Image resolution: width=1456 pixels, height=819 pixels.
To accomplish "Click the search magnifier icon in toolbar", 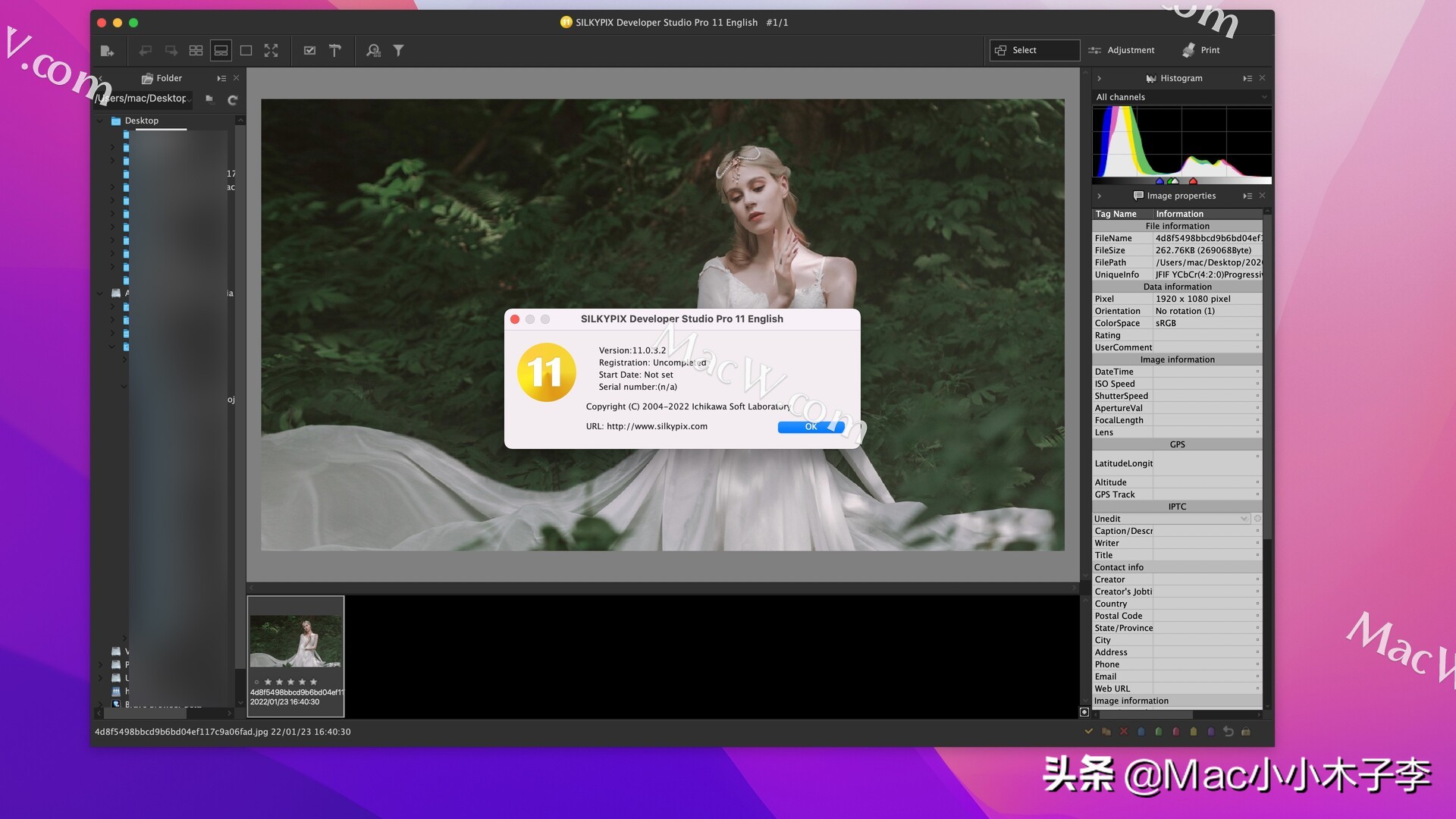I will click(373, 50).
